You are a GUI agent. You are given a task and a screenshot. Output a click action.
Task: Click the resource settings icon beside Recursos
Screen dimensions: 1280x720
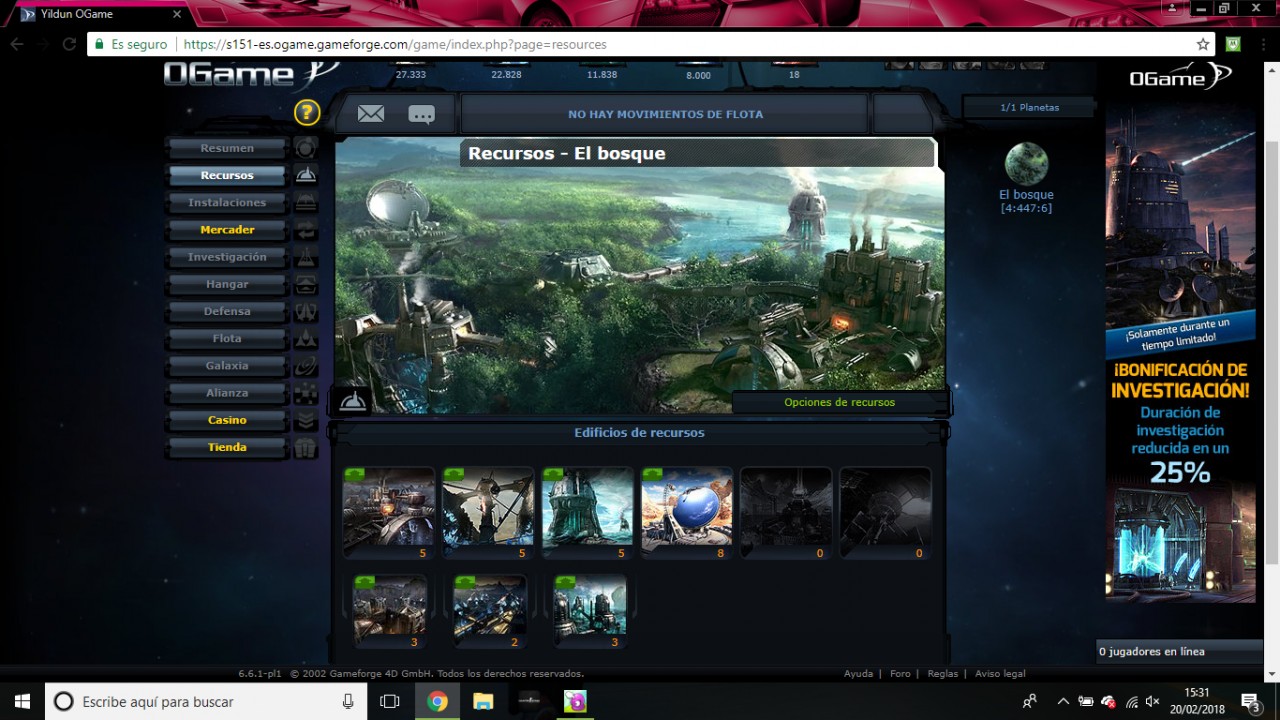(306, 175)
